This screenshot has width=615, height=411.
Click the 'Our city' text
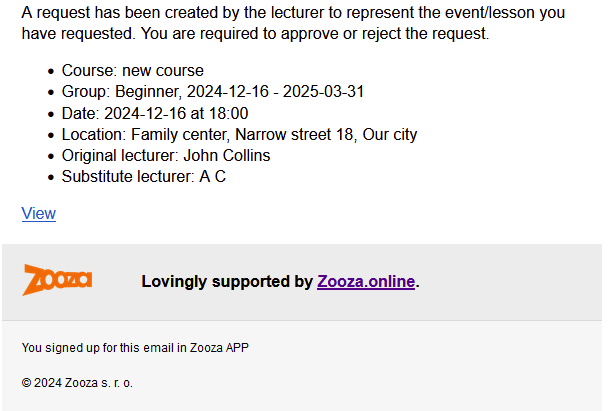tap(389, 135)
